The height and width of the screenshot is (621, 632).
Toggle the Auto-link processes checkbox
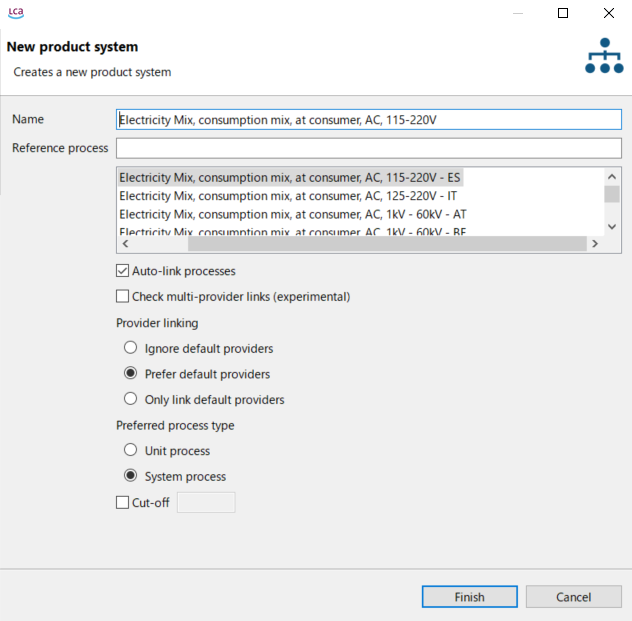pyautogui.click(x=123, y=271)
